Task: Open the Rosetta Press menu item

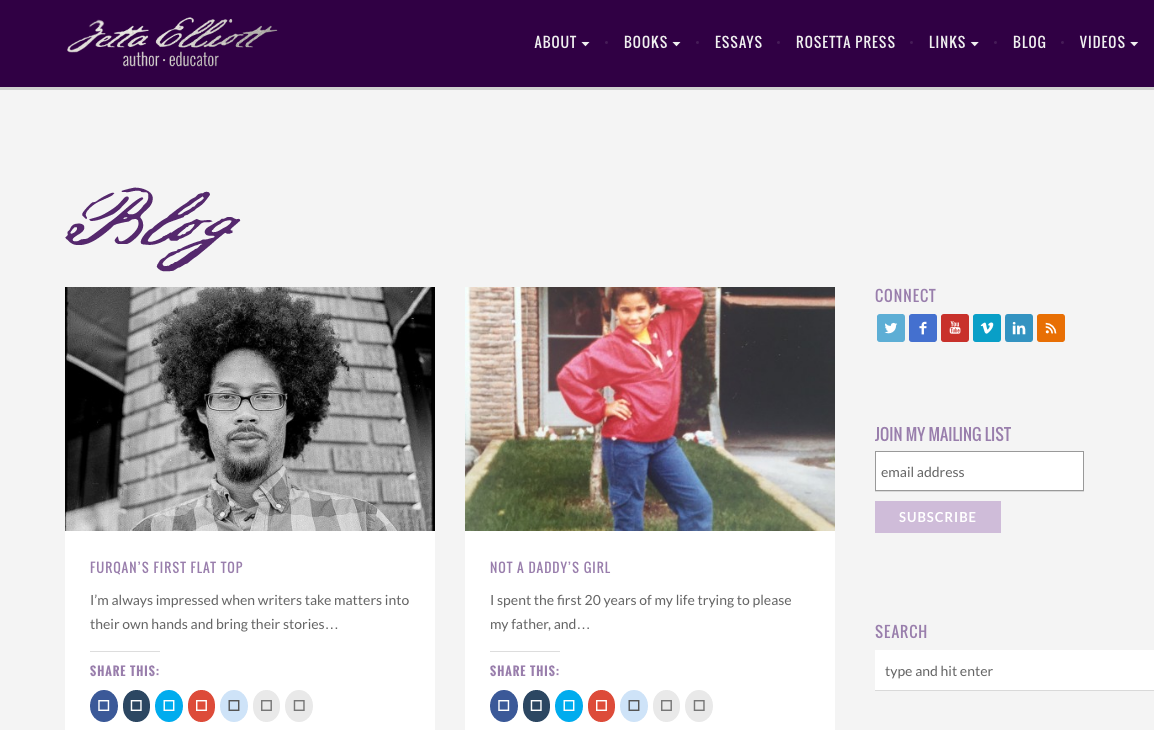Action: (x=846, y=42)
